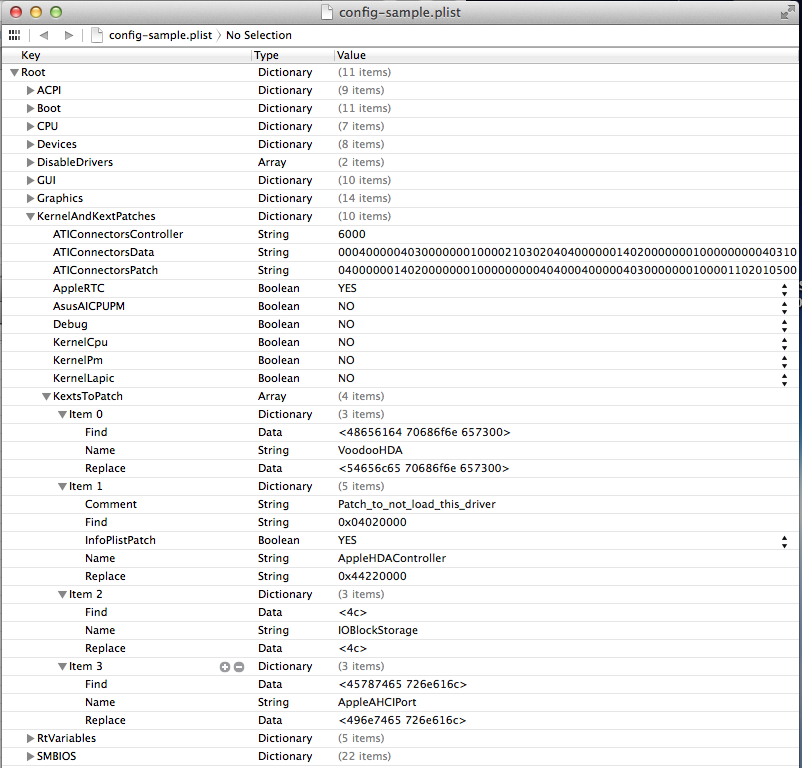Toggle the InfoPlistPatch boolean value stepper
802x768 pixels.
[x=784, y=541]
